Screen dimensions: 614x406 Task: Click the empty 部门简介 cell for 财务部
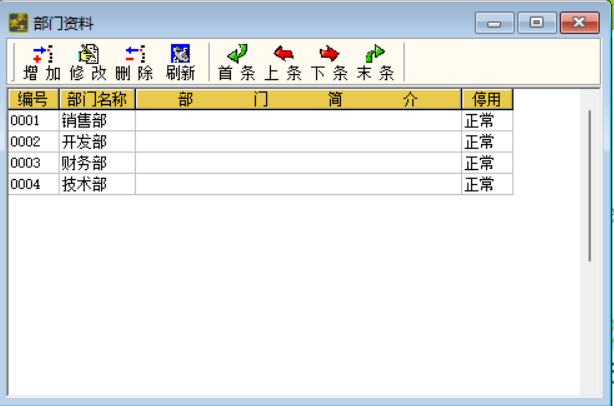[x=298, y=163]
